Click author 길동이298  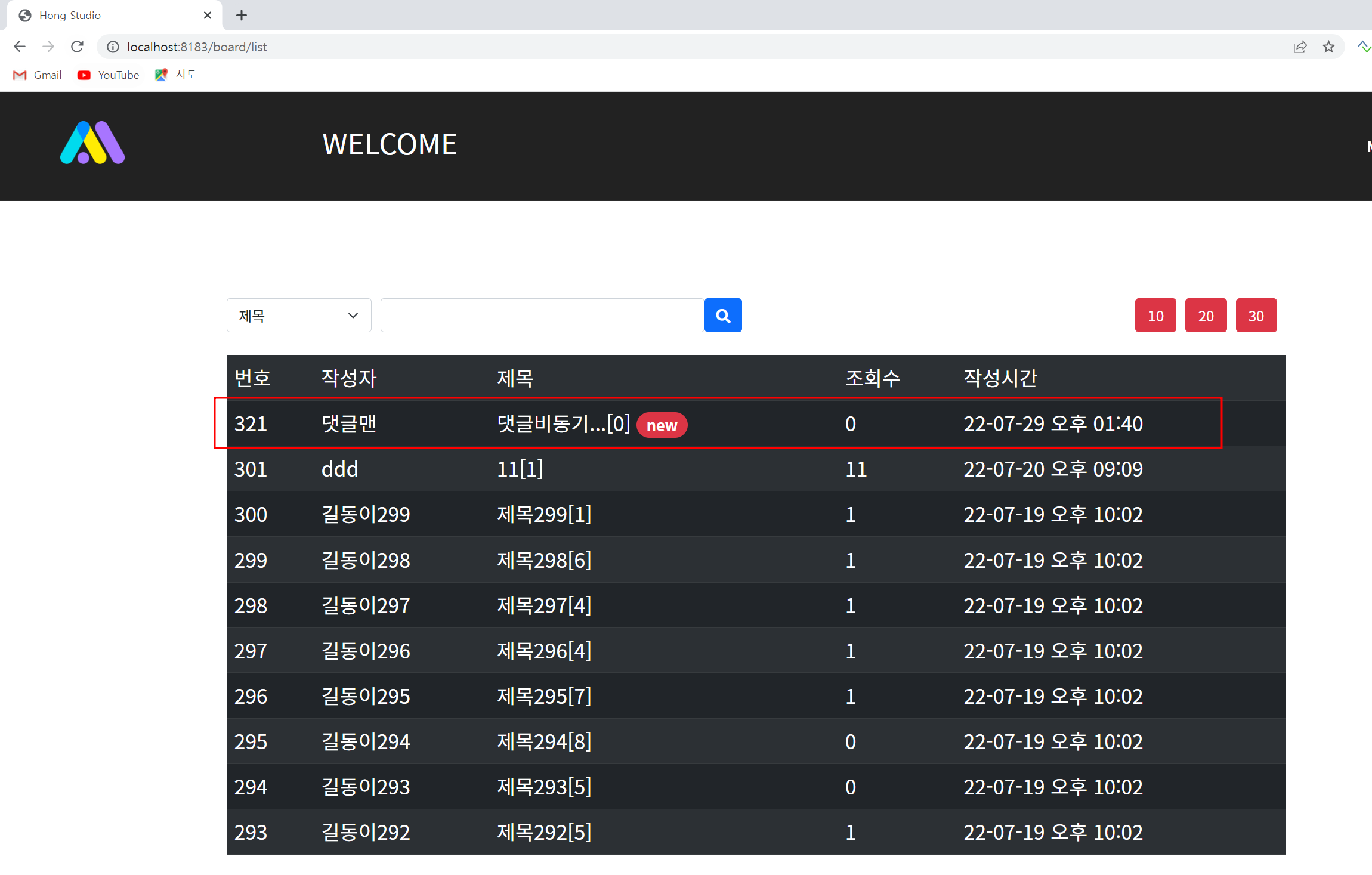point(366,560)
